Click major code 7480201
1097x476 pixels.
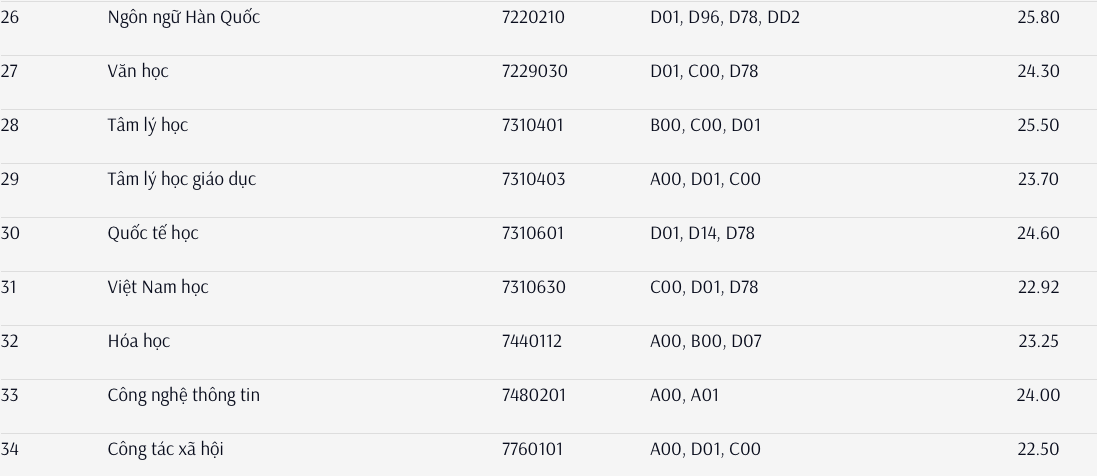pyautogui.click(x=533, y=396)
